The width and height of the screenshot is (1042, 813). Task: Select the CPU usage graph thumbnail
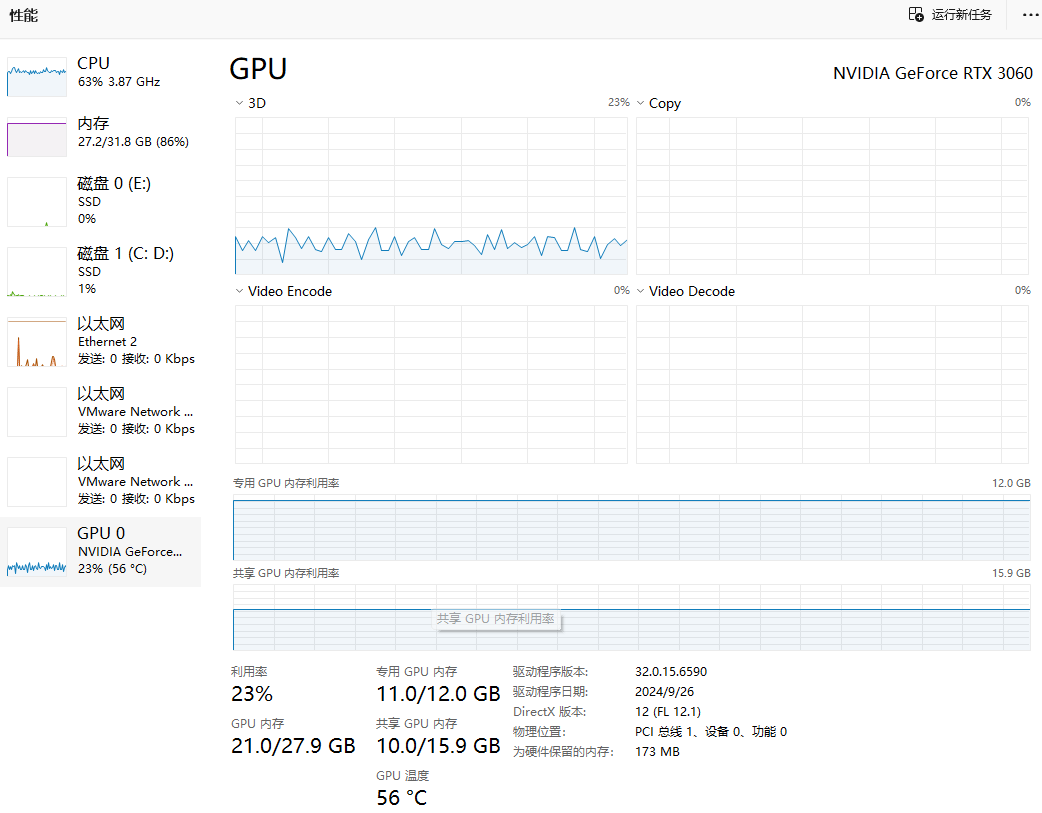point(37,77)
